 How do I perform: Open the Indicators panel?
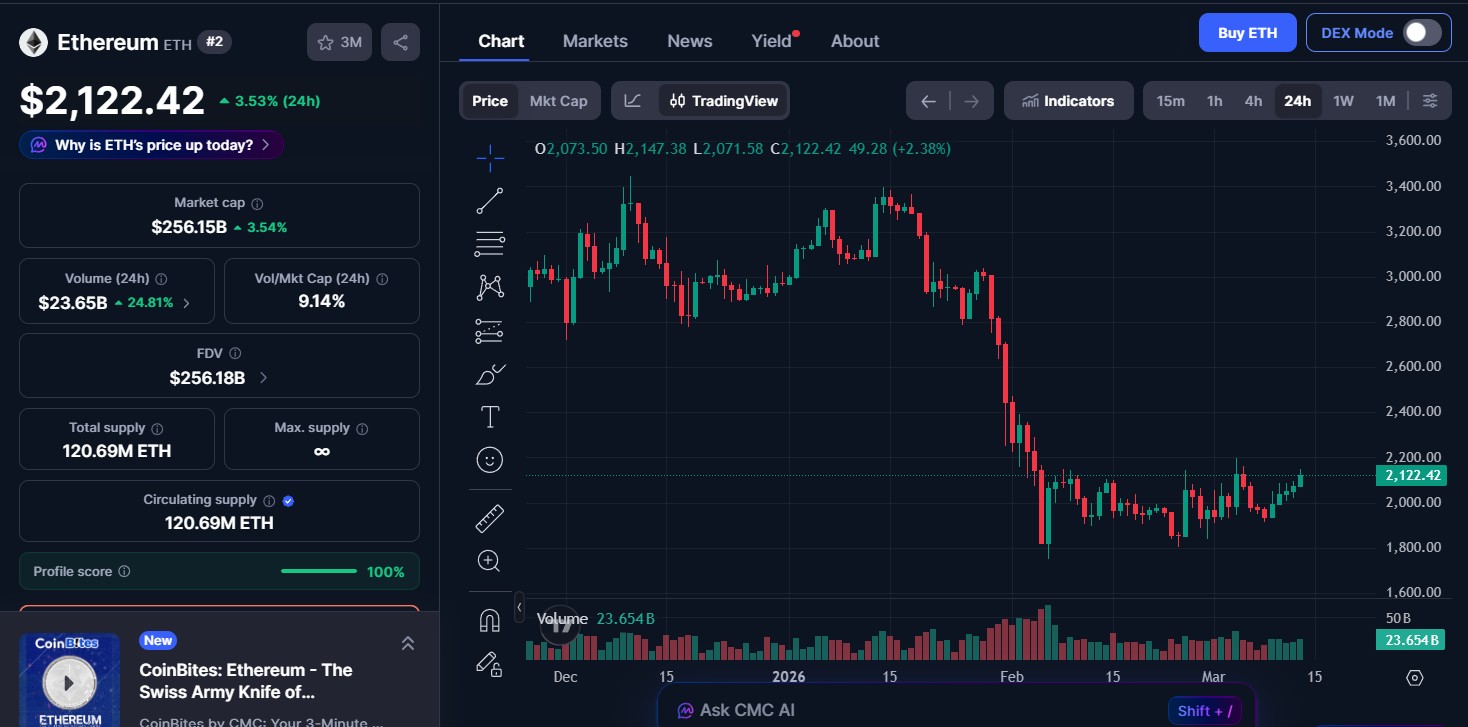coord(1068,100)
